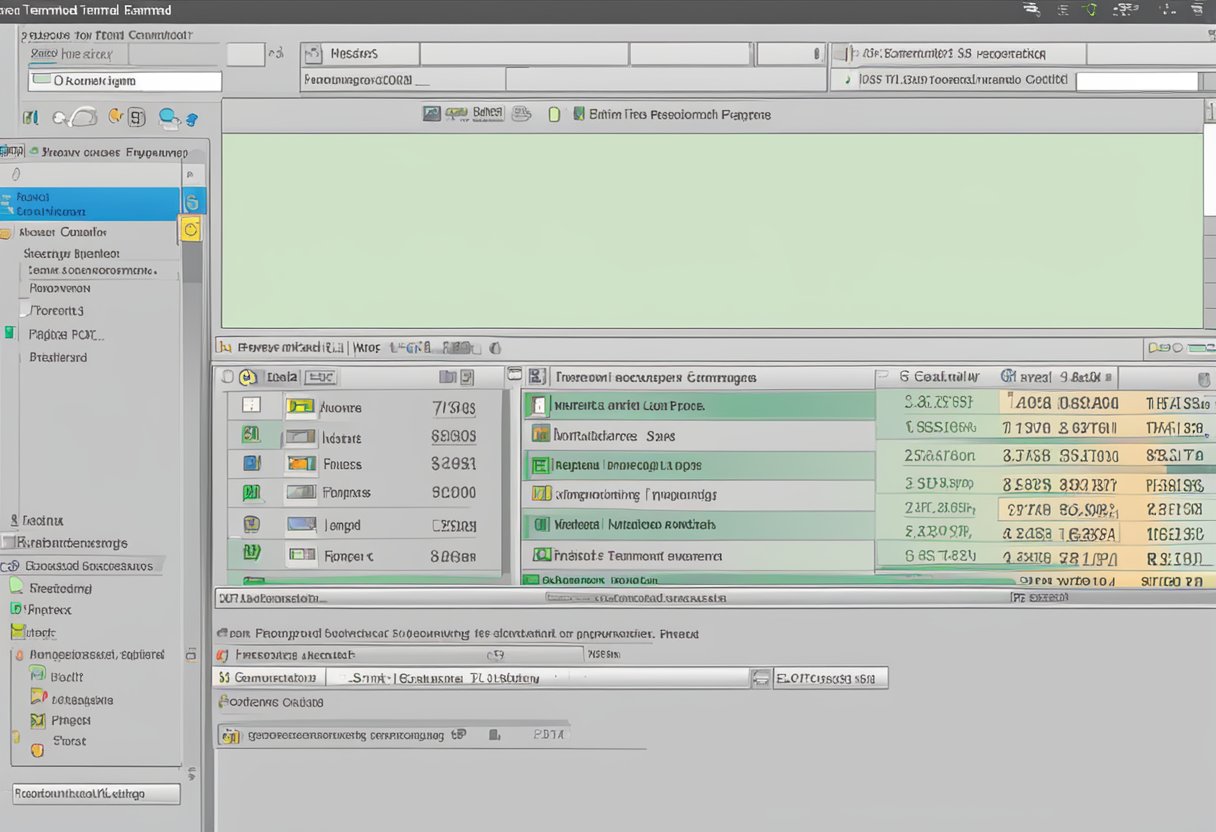Click the orange color swatch in Fouess row
Screen dimensions: 1216x832
(x=301, y=464)
